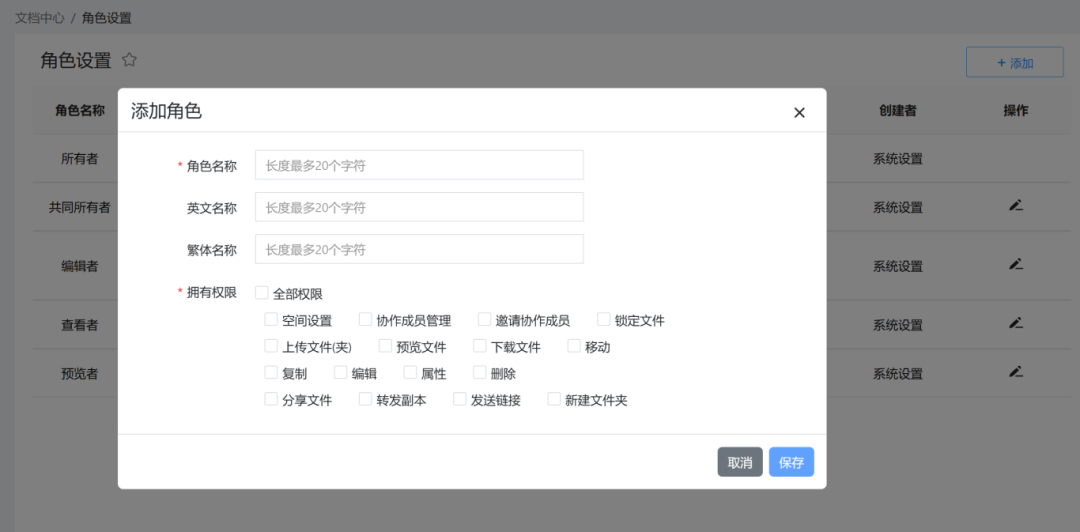
Task: Check the 删除 permission
Action: coord(479,373)
